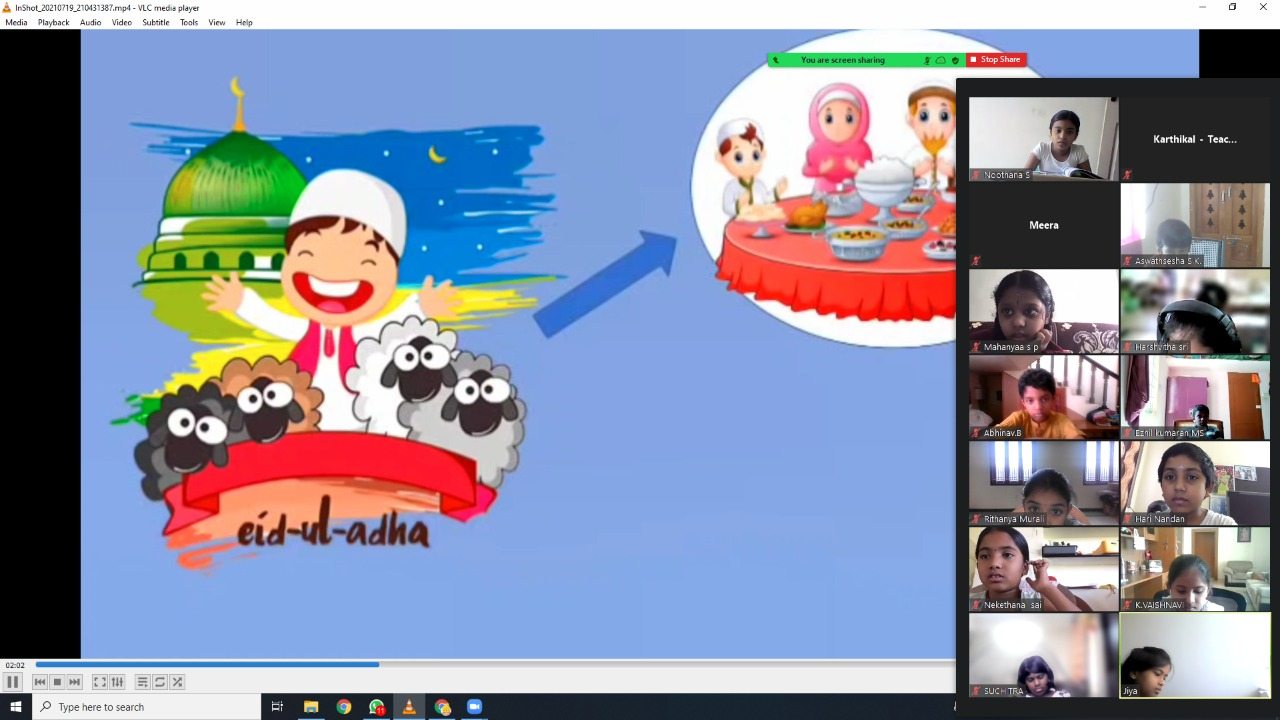The width and height of the screenshot is (1280, 720).
Task: Skip to next media in VLC
Action: tap(74, 682)
